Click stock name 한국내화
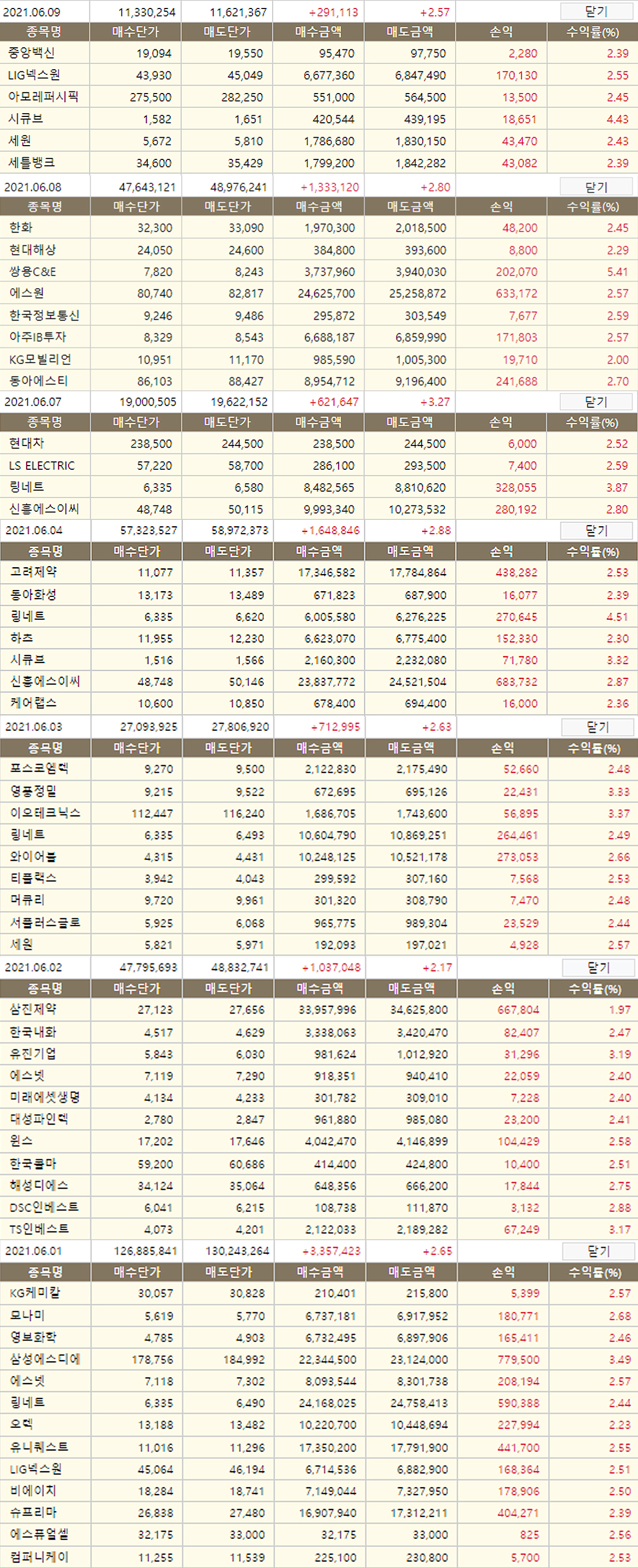This screenshot has height=1568, width=638. point(33,1032)
